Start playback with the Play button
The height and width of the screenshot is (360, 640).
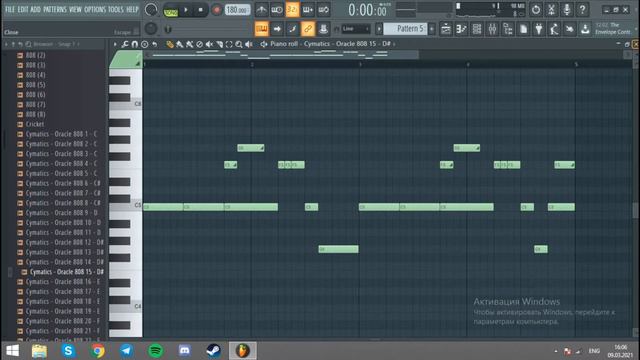point(186,10)
